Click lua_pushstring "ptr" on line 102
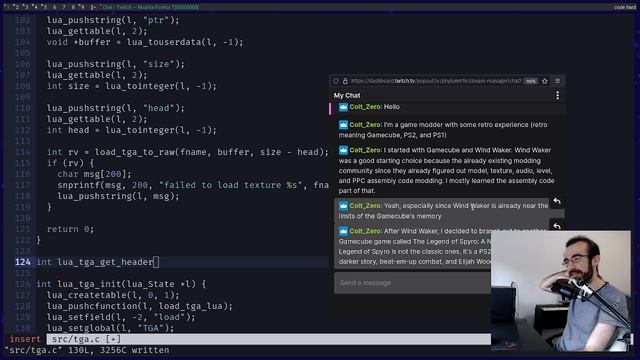This screenshot has height=360, width=640. point(113,20)
